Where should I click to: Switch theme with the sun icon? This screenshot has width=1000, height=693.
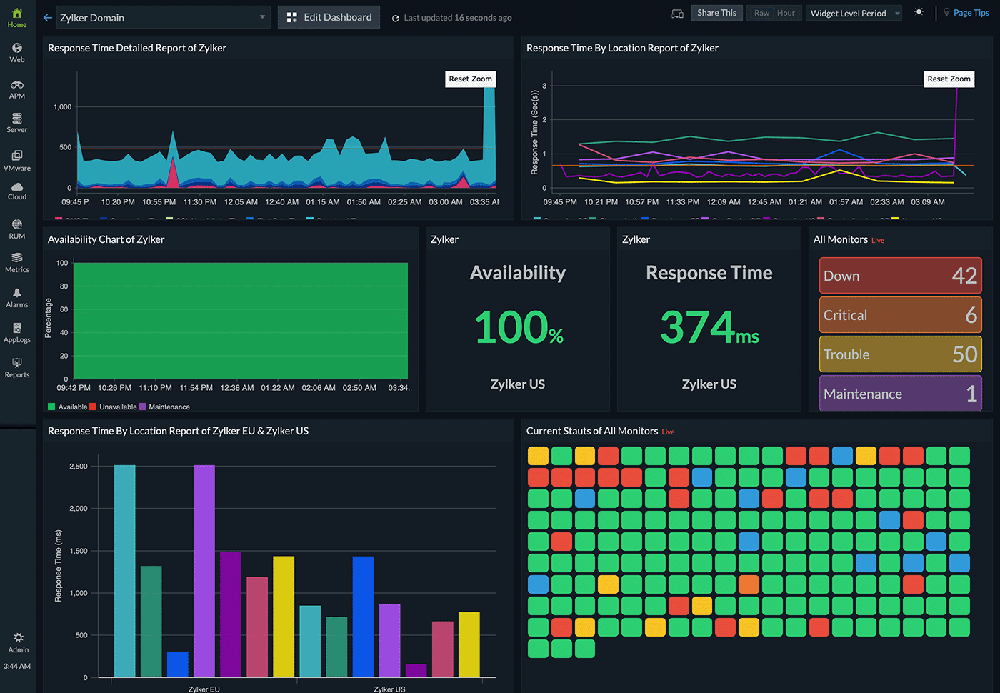click(x=919, y=13)
